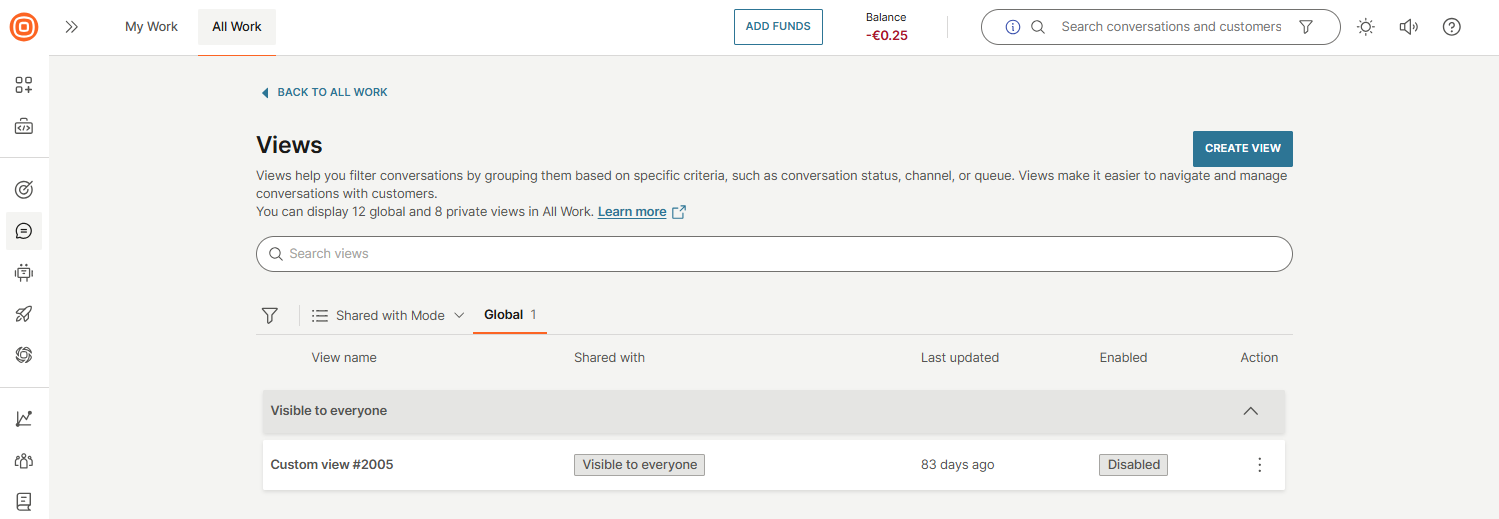Expand the sidebar with double-chevron icon
1499x519 pixels.
[x=72, y=27]
